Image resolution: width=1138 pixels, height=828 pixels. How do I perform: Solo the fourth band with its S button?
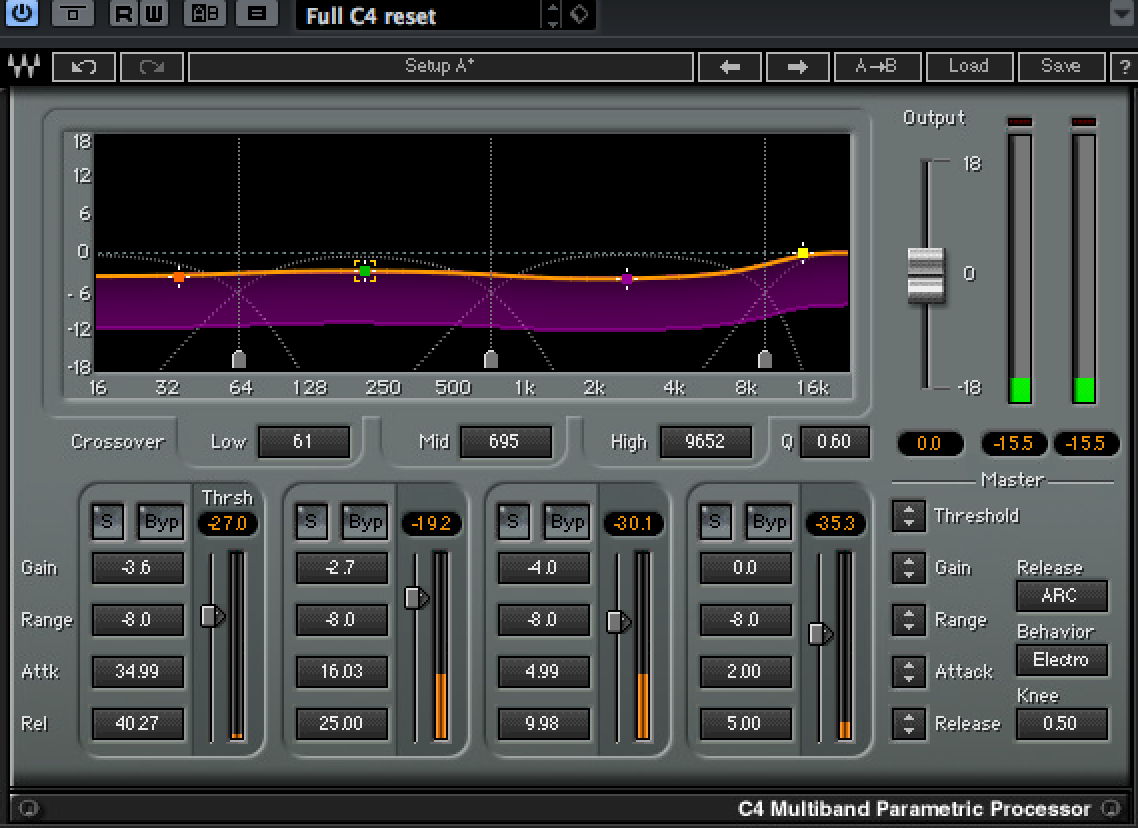715,521
